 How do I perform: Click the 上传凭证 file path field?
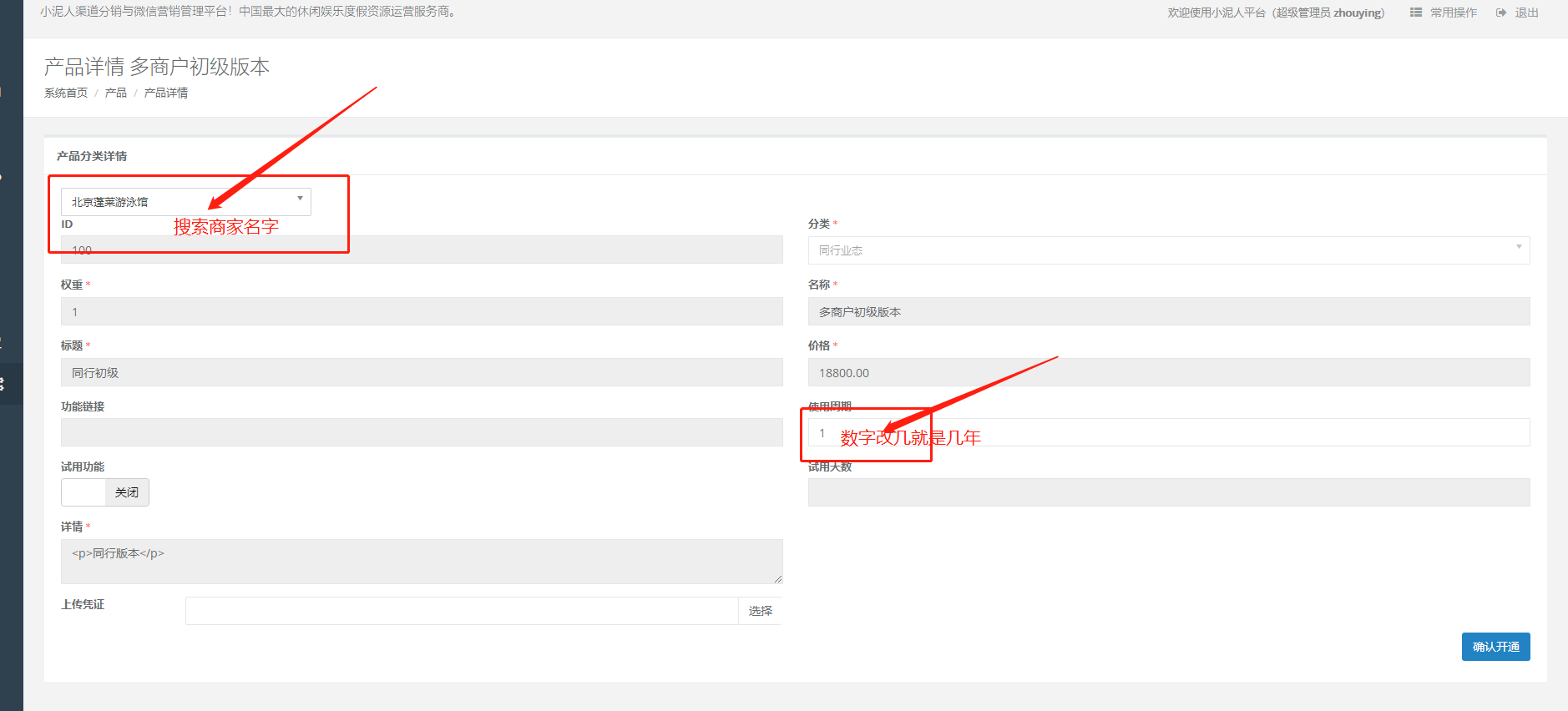(x=461, y=611)
